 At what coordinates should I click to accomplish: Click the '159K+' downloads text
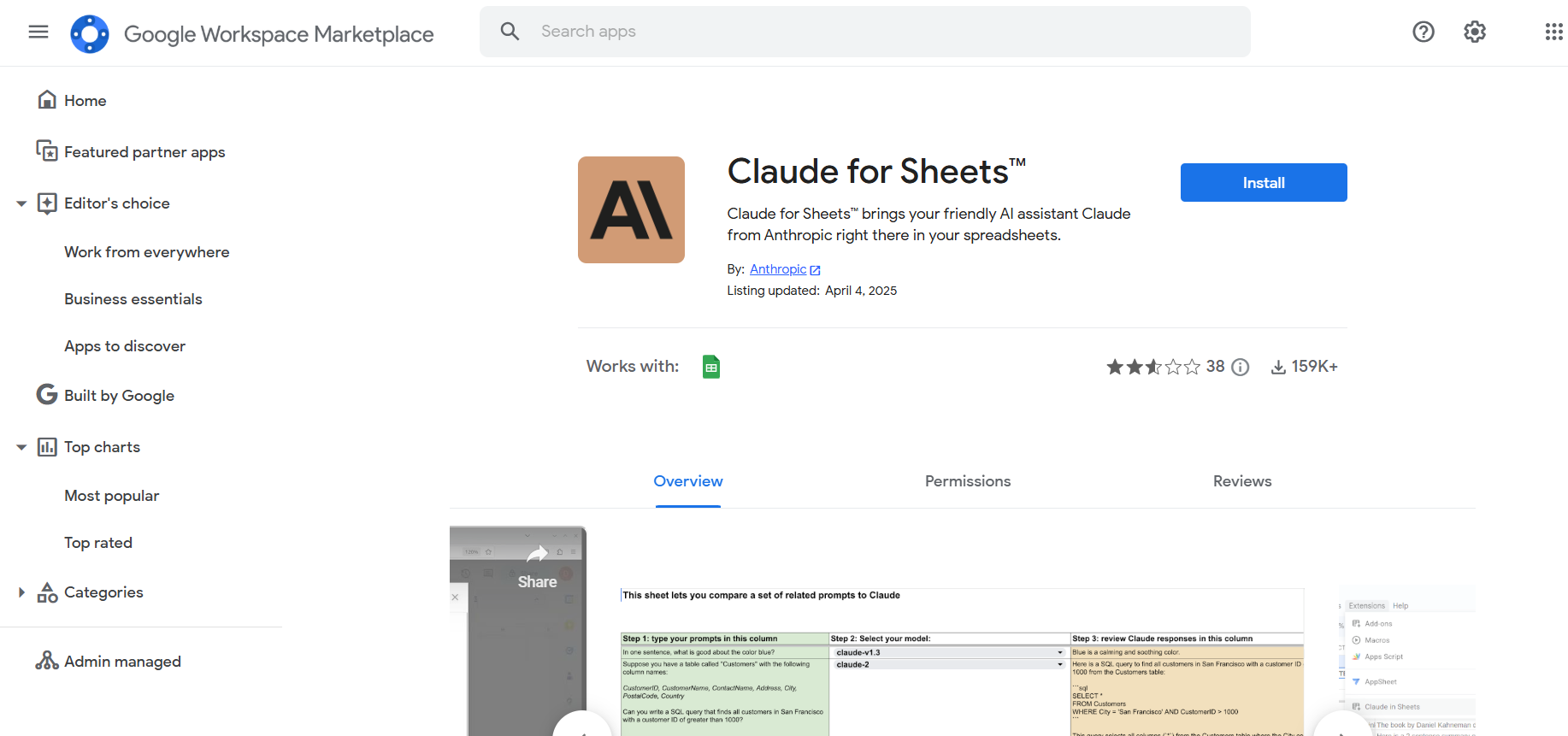1315,366
